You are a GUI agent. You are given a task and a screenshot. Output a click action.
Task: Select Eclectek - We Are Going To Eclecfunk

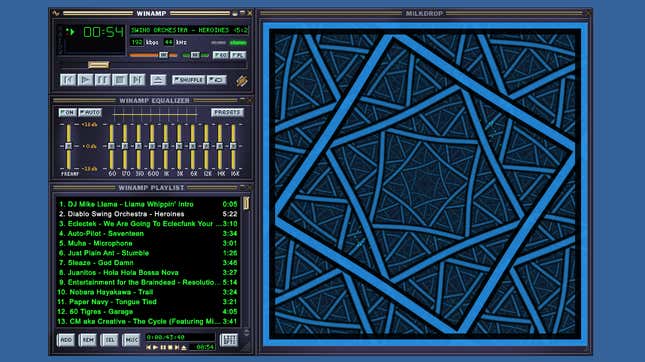click(x=148, y=224)
